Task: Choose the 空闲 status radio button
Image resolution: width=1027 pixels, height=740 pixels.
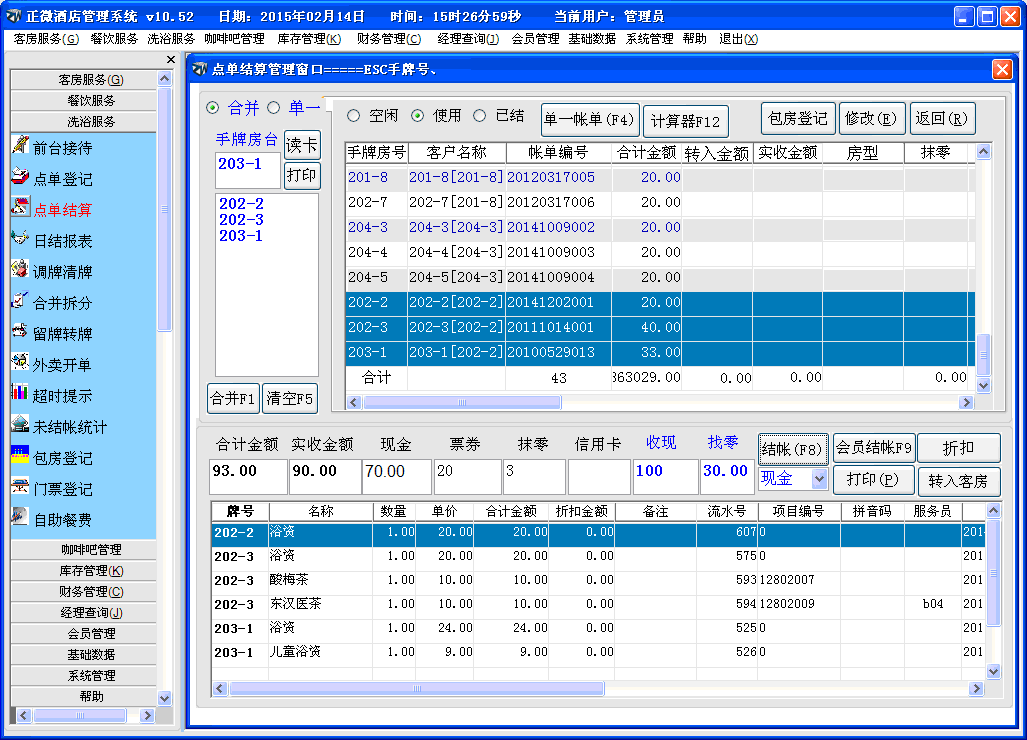Action: (x=354, y=116)
